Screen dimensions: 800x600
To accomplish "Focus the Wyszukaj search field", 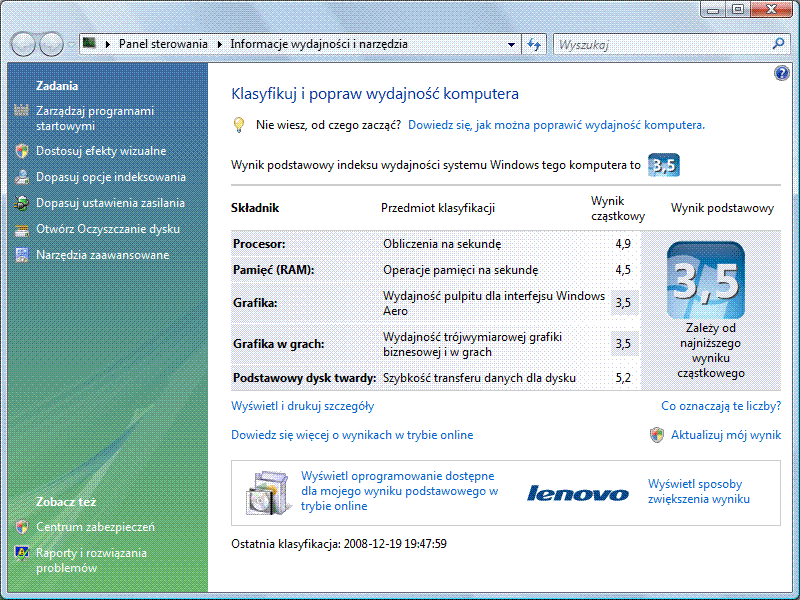I will tap(663, 44).
